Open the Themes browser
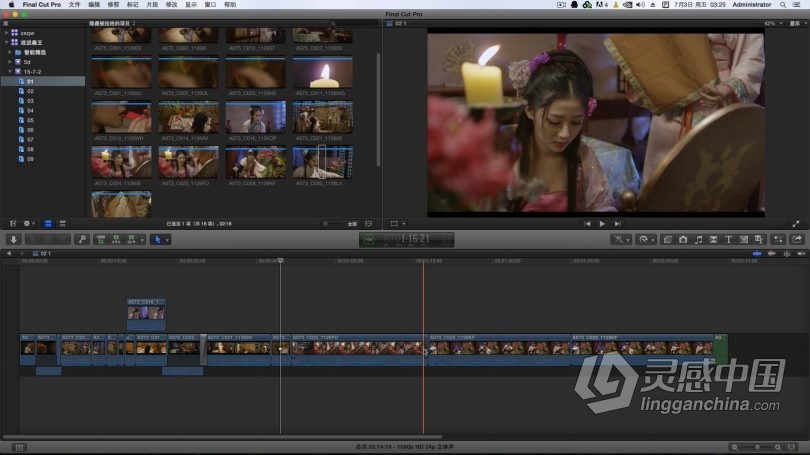This screenshot has height=455, width=810. tap(759, 240)
